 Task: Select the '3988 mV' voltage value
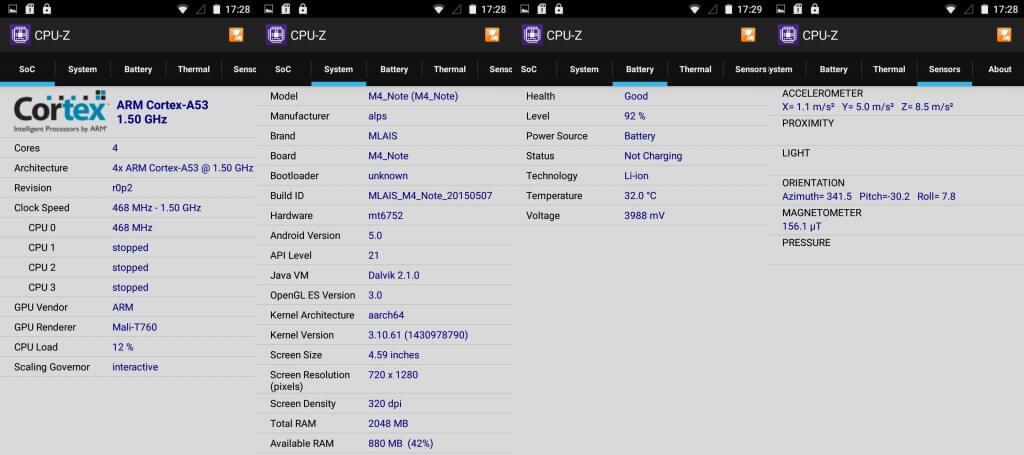[x=645, y=215]
